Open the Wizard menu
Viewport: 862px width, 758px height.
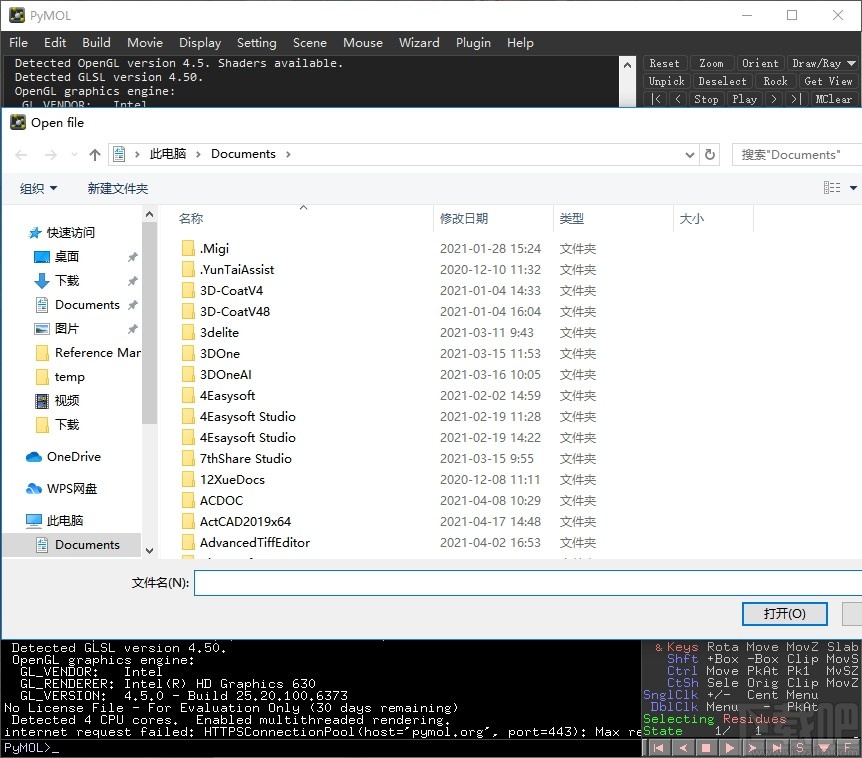tap(419, 42)
